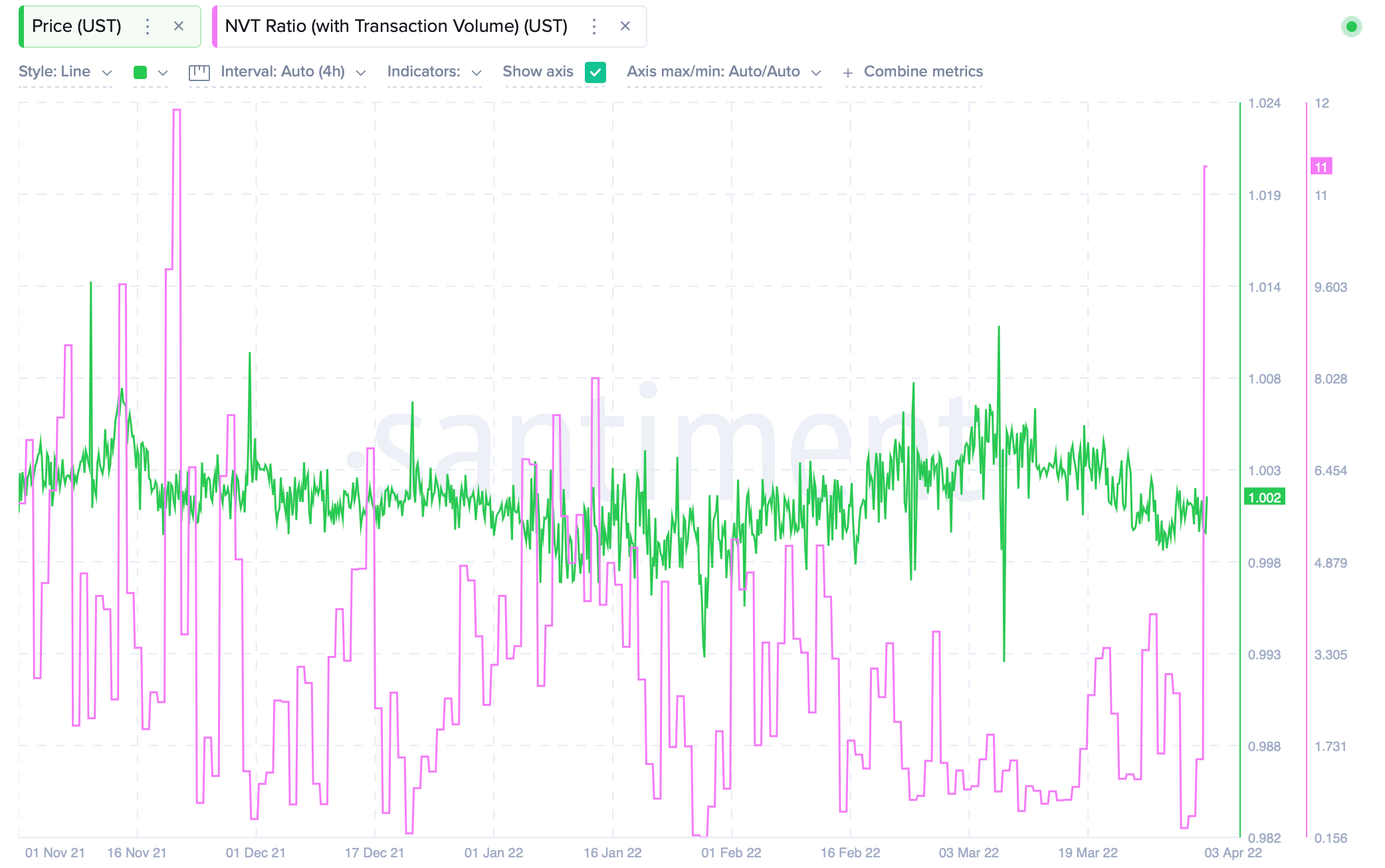This screenshot has width=1385, height=868.
Task: Expand the color picker chevron
Action: [163, 73]
